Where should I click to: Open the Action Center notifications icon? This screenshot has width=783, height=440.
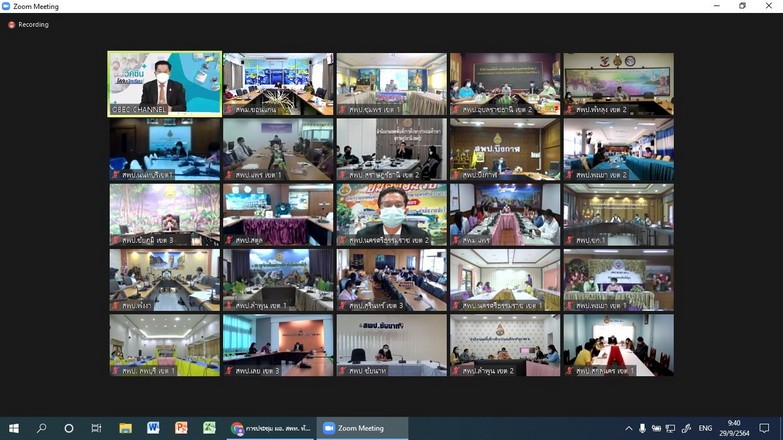coord(765,428)
